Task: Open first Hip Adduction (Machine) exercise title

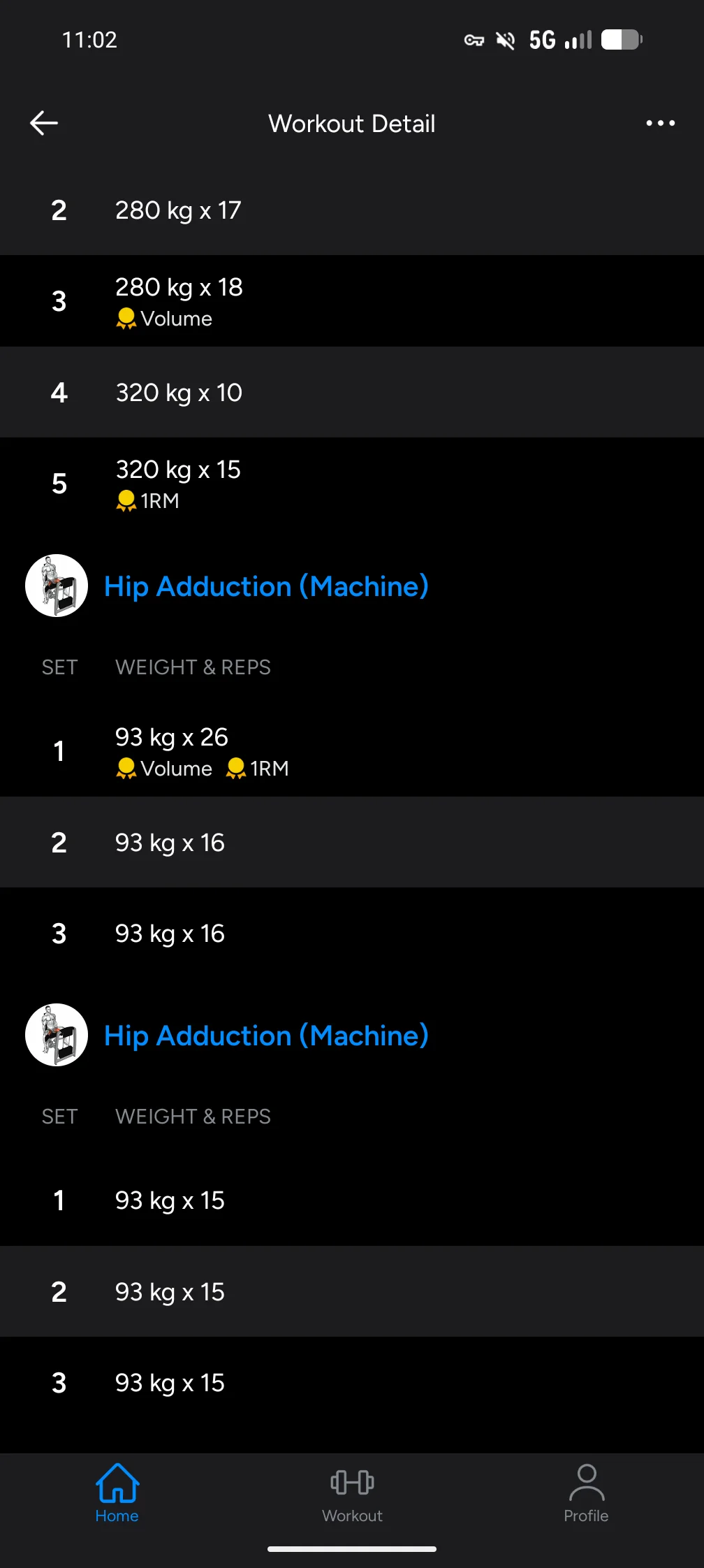Action: click(266, 586)
